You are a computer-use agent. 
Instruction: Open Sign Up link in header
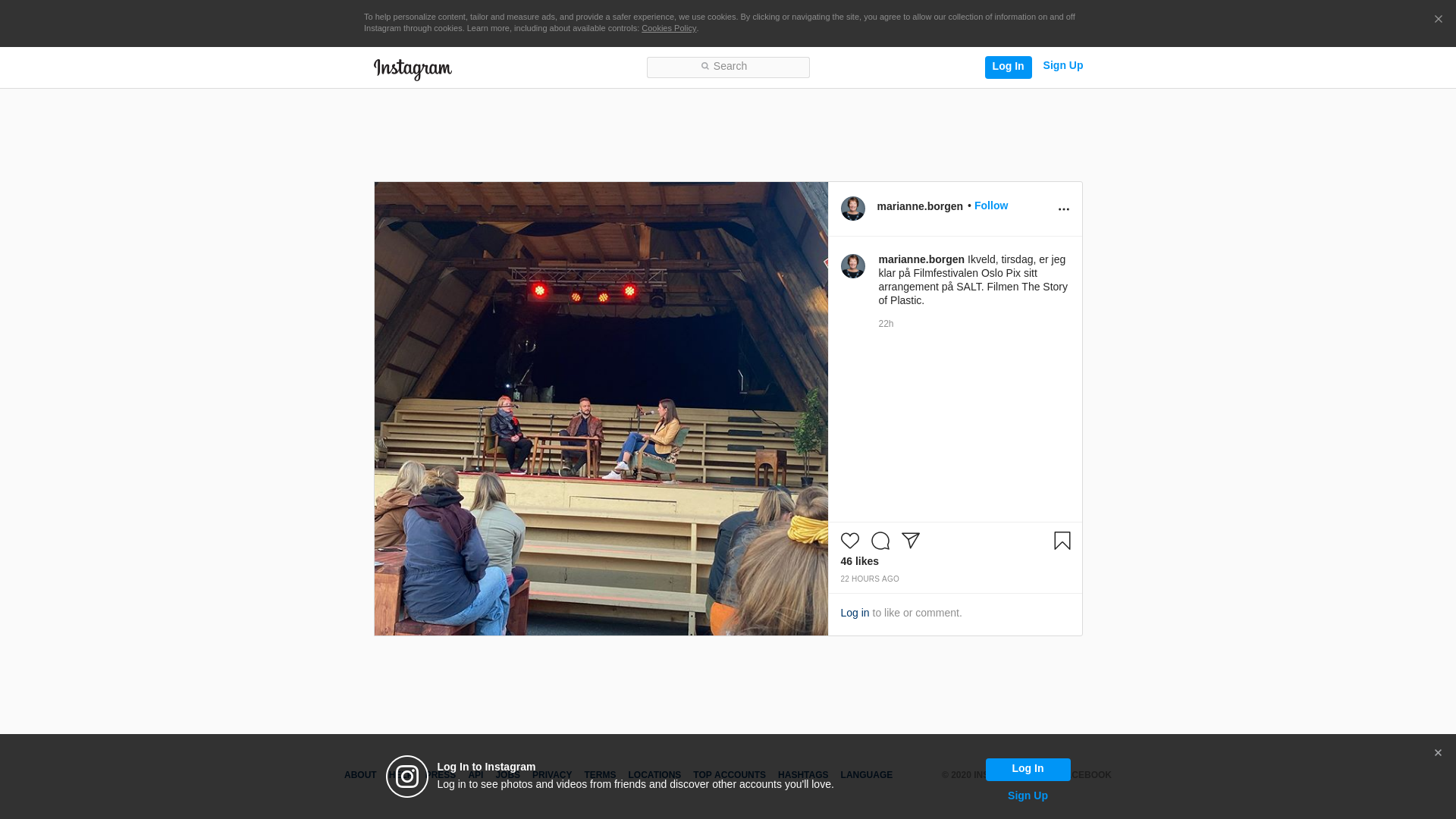pos(1062,66)
